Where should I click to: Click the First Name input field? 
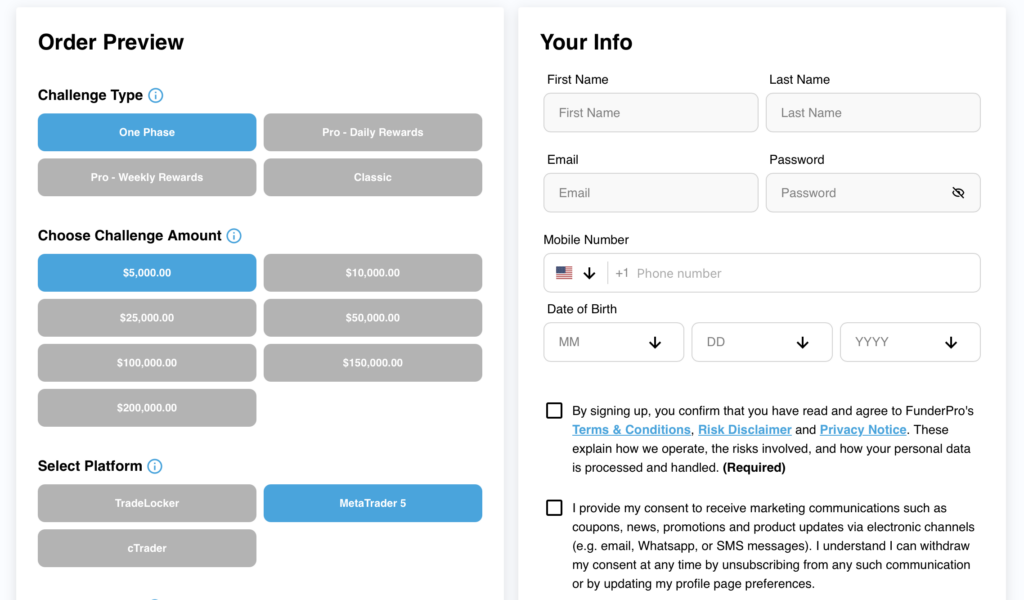pos(650,112)
